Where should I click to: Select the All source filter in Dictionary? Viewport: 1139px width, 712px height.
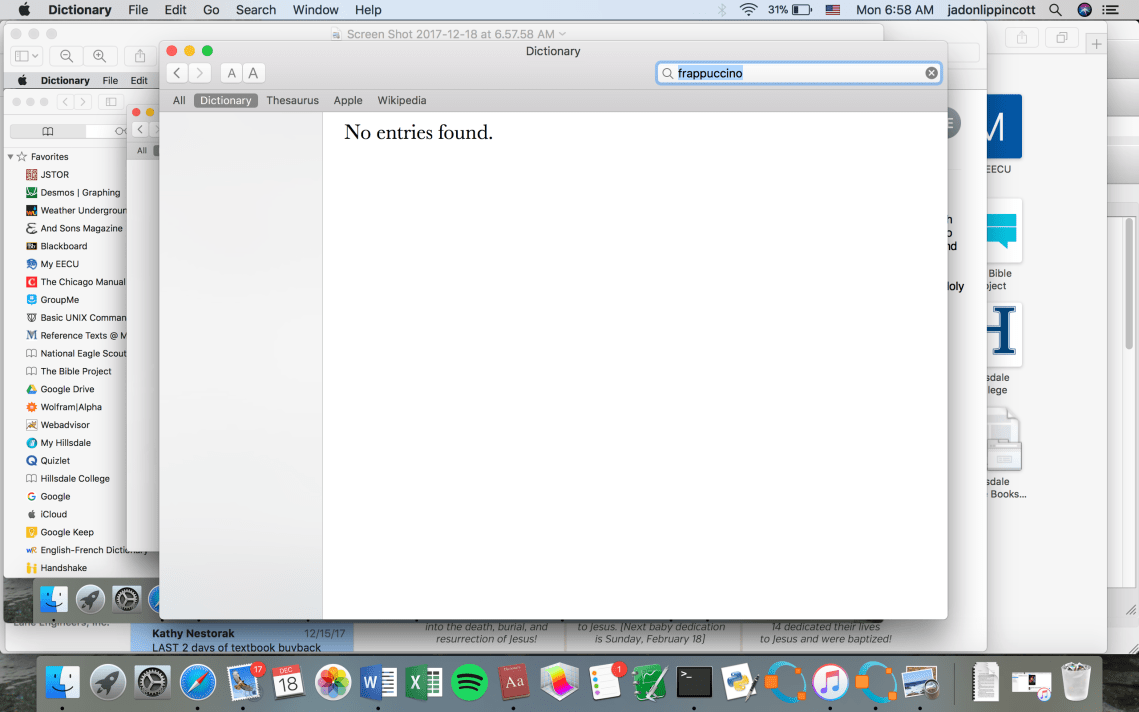(x=179, y=100)
